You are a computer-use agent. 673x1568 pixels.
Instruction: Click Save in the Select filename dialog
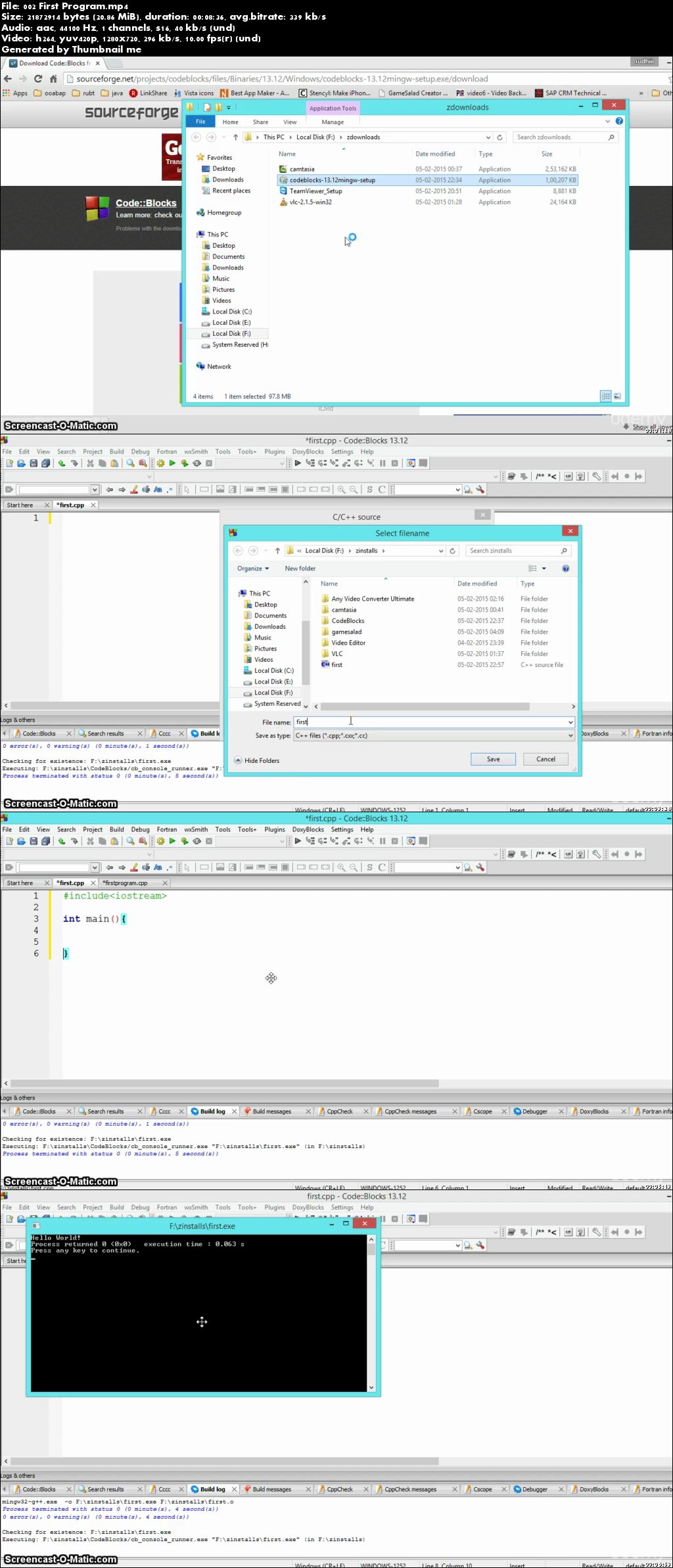(493, 759)
